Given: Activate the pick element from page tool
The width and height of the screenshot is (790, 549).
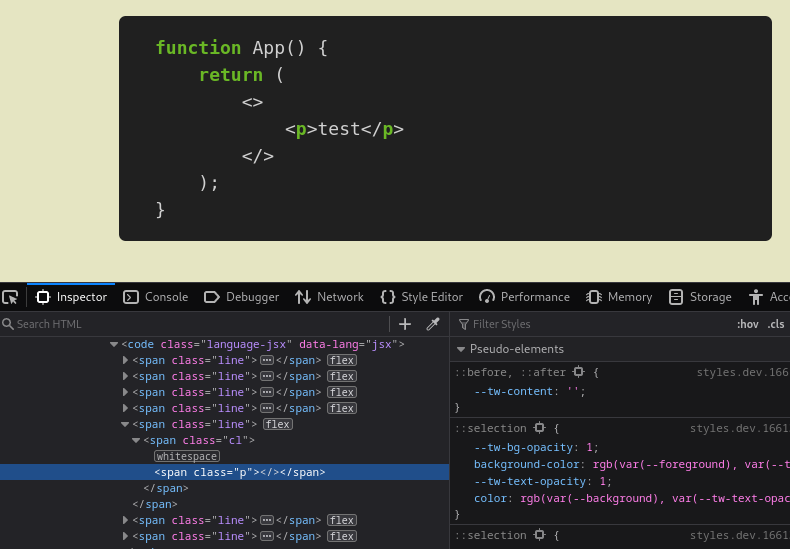Looking at the screenshot, I should pos(10,297).
